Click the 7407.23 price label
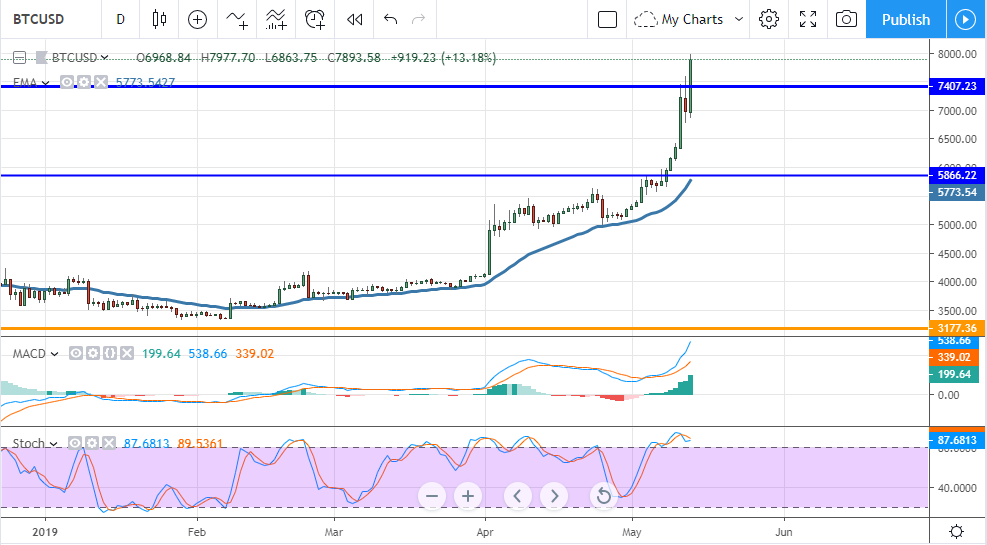 tap(957, 86)
